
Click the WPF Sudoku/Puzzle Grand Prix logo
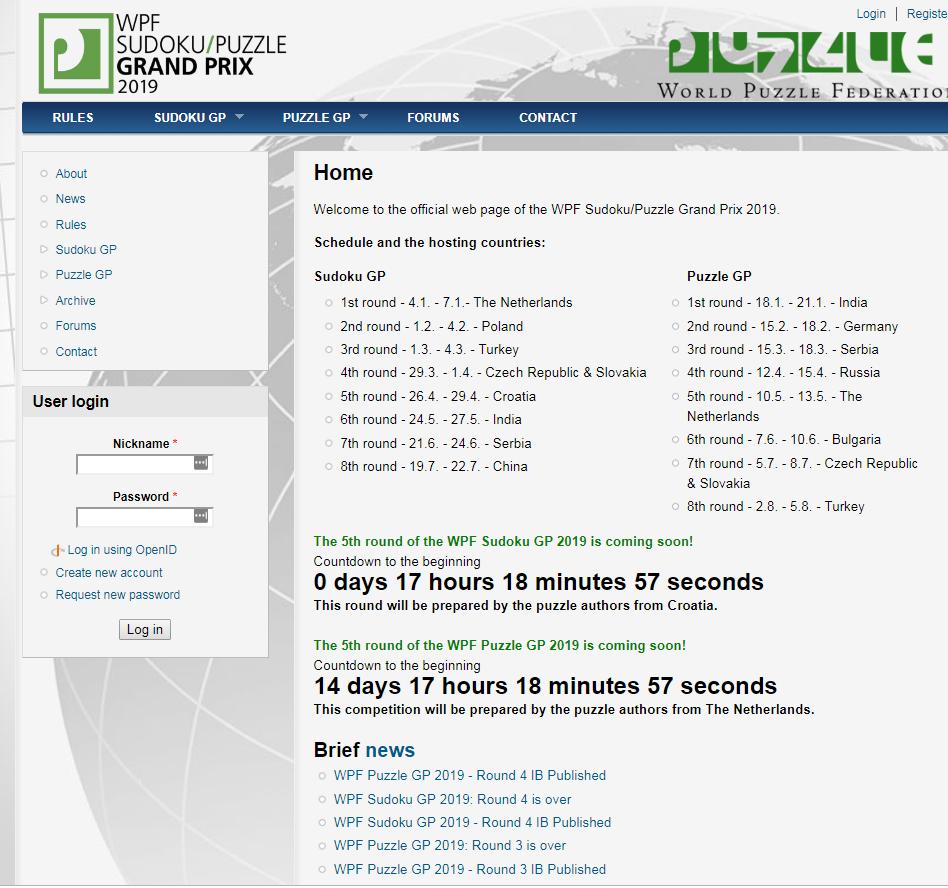tap(162, 54)
